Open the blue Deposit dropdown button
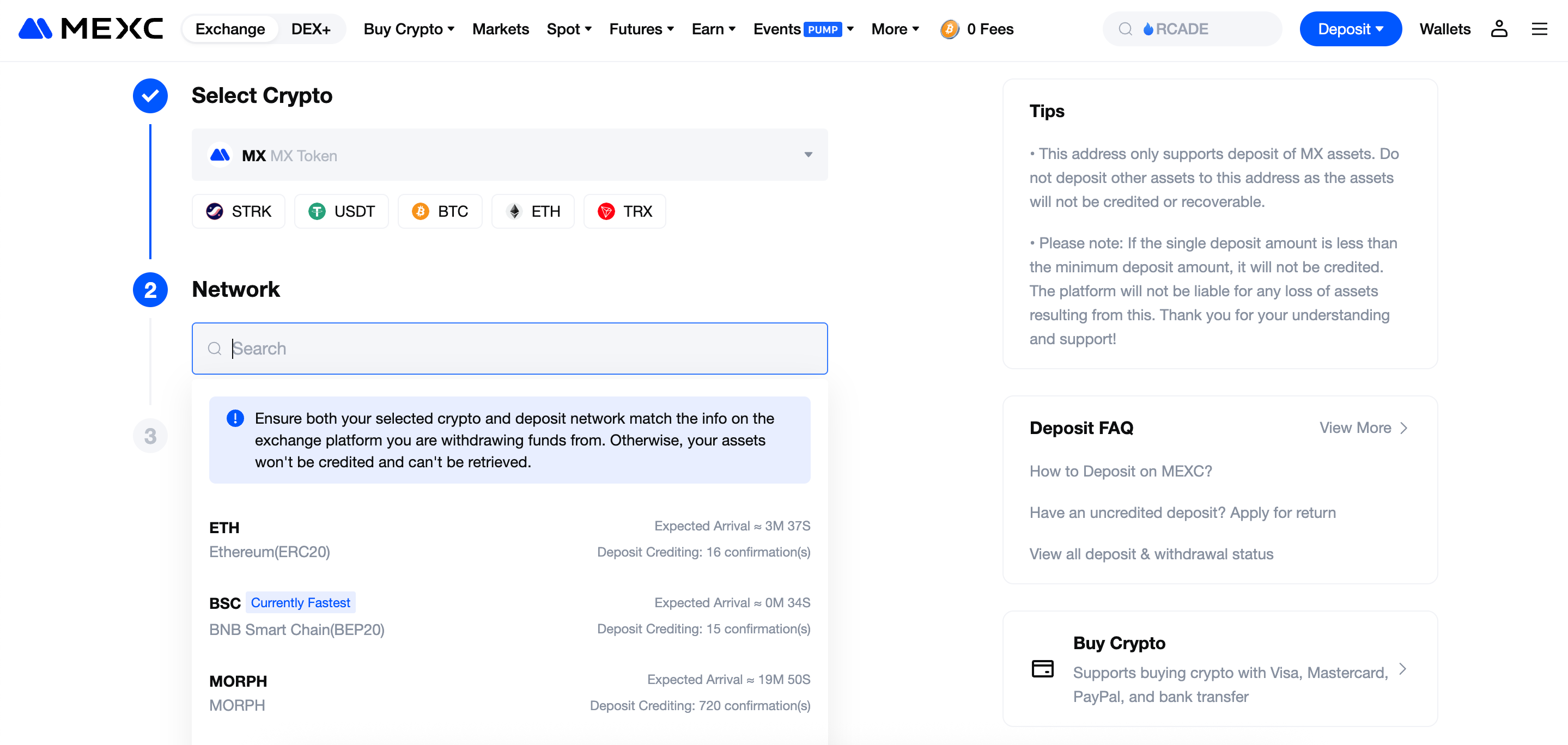 [x=1350, y=29]
